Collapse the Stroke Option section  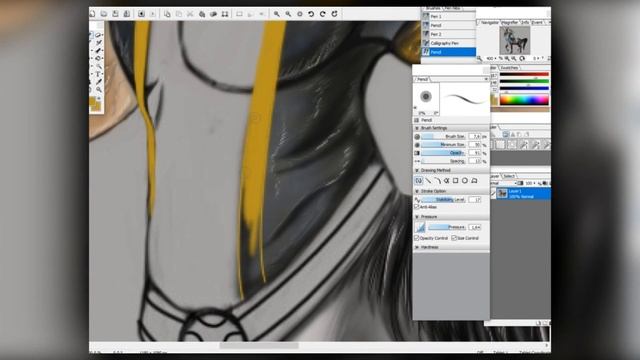tap(417, 191)
